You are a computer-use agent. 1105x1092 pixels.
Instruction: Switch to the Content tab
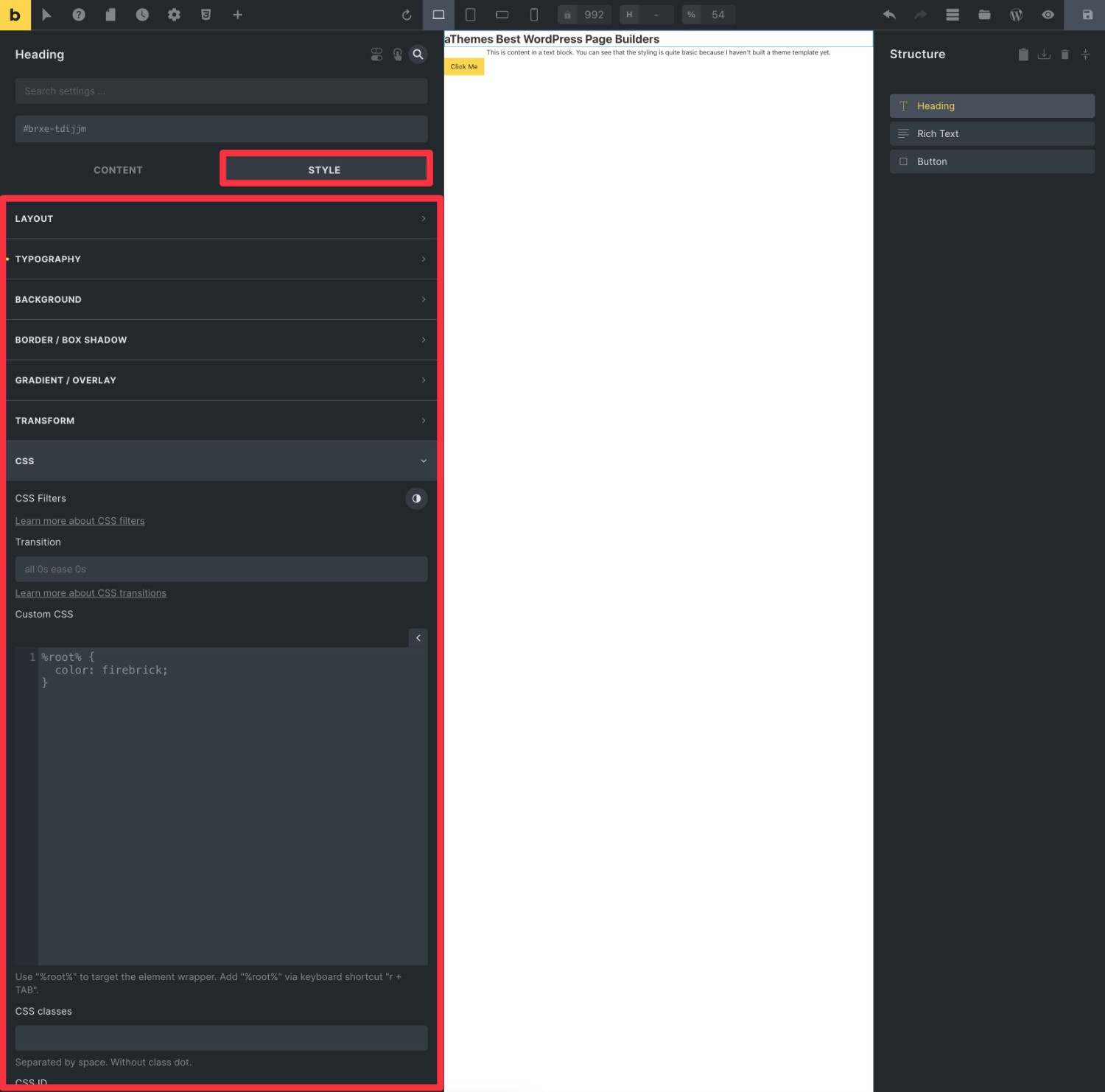pyautogui.click(x=118, y=170)
